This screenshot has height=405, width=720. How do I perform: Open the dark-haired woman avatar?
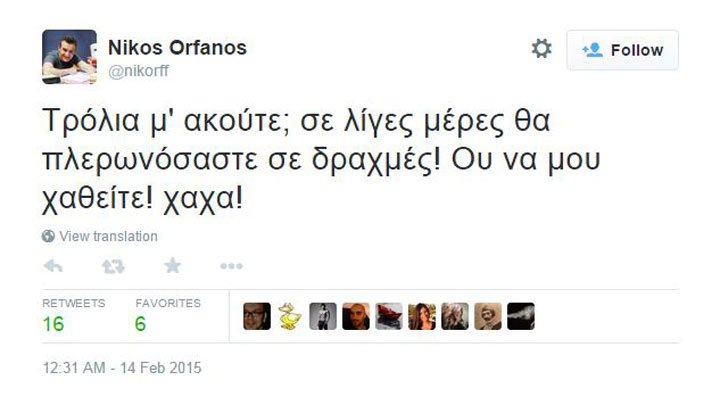coord(422,316)
